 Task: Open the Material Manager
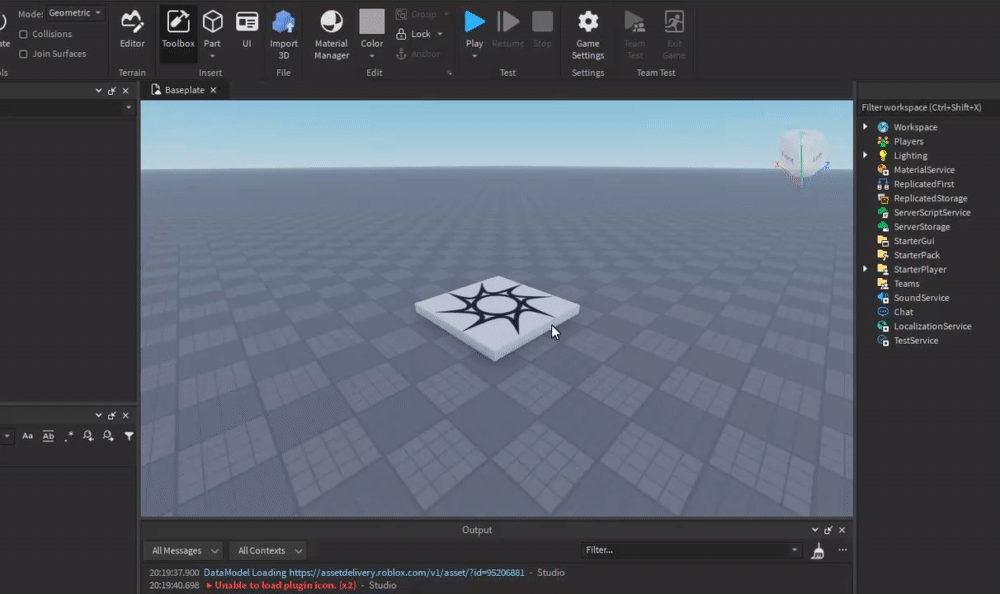tap(332, 35)
